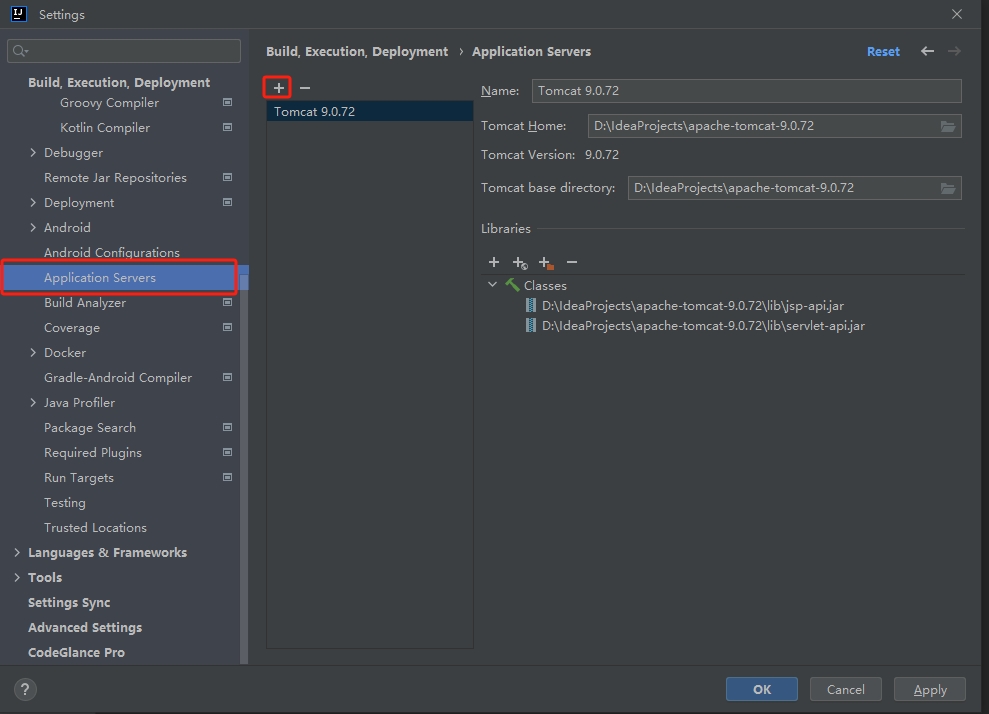Viewport: 989px width, 714px height.
Task: Click the Reset link
Action: tap(883, 51)
